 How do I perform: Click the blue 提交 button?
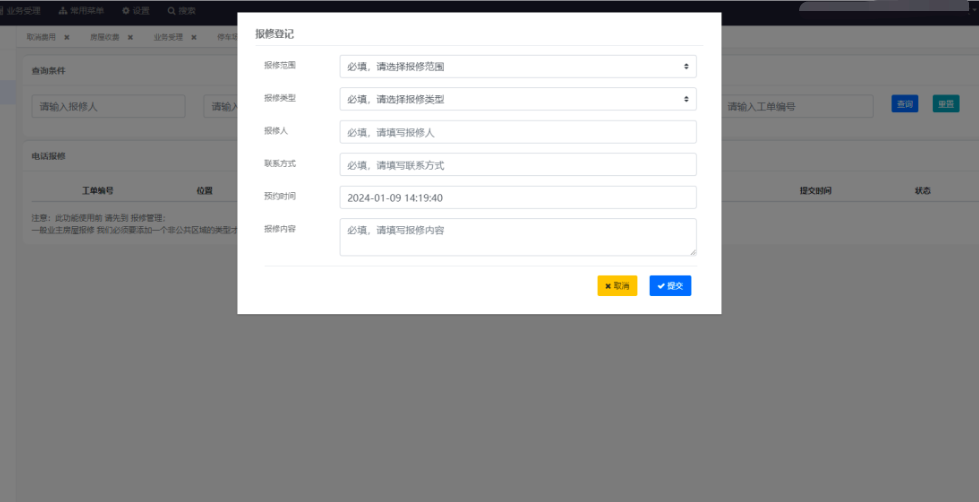pyautogui.click(x=670, y=286)
